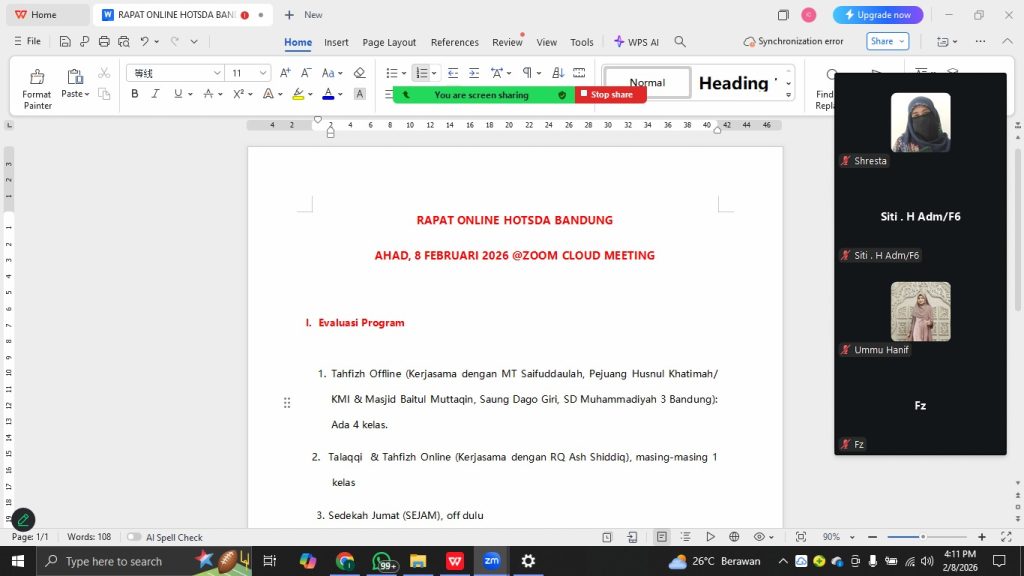Click the Increase Indent icon
Viewport: 1024px width, 576px height.
(474, 73)
